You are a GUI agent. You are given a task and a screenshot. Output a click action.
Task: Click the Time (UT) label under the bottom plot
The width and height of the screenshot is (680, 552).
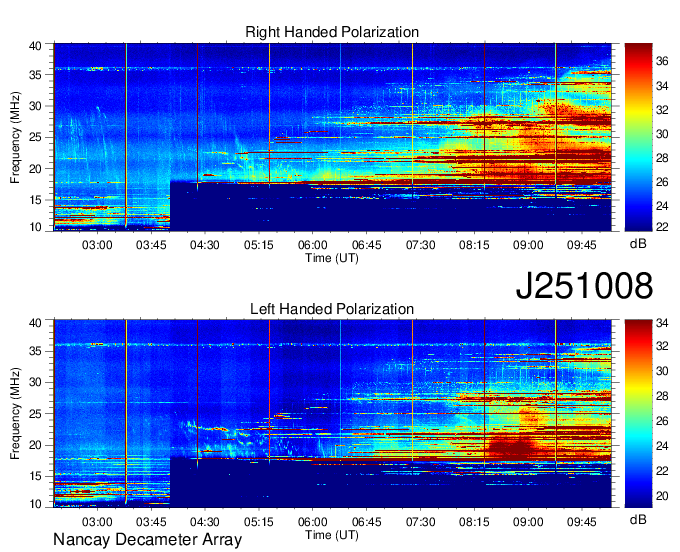[332, 535]
